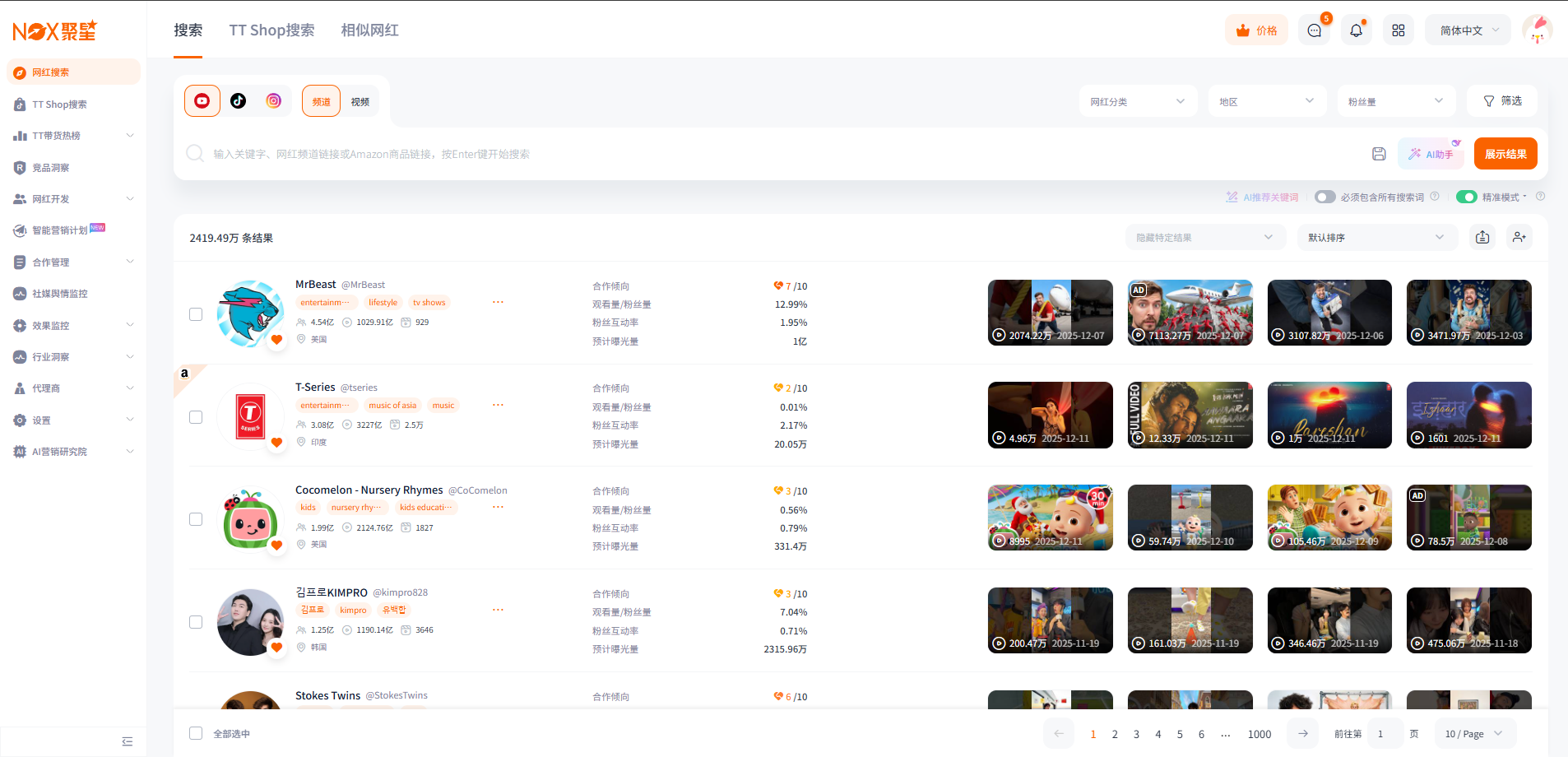Expand the 默认排序 sort dropdown
Image resolution: width=1568 pixels, height=757 pixels.
[1375, 238]
